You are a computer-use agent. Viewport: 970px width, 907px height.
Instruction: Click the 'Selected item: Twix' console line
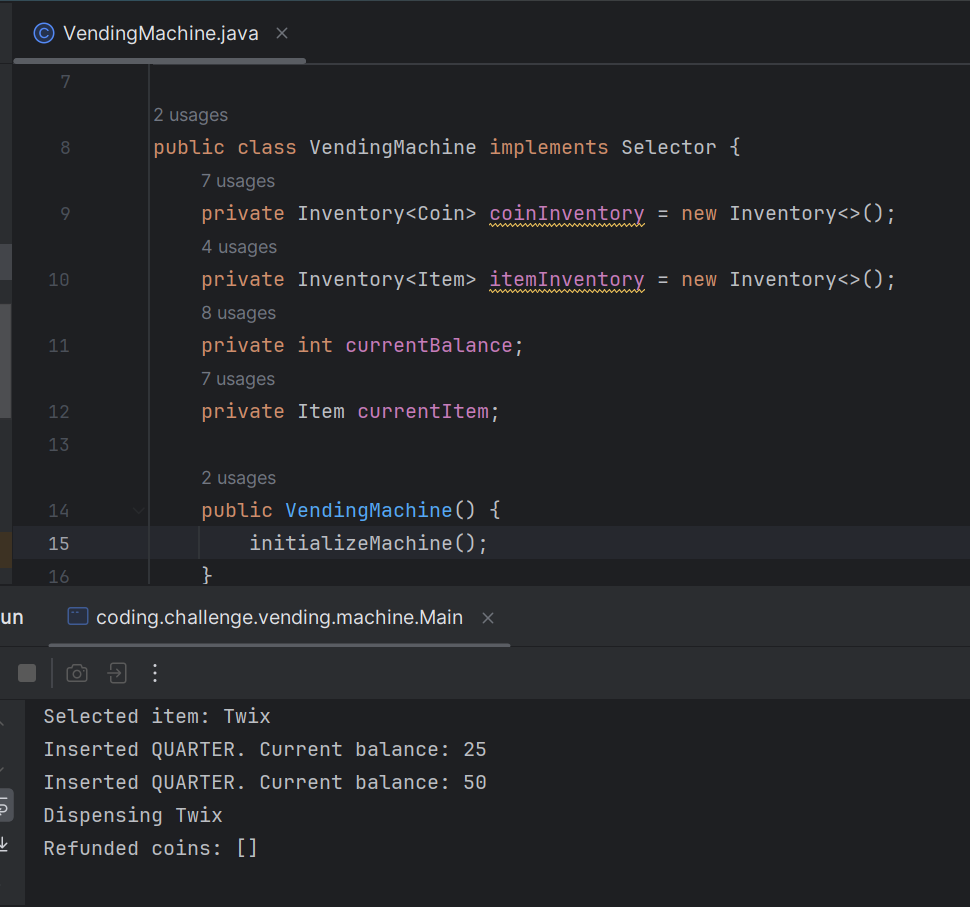coord(157,716)
